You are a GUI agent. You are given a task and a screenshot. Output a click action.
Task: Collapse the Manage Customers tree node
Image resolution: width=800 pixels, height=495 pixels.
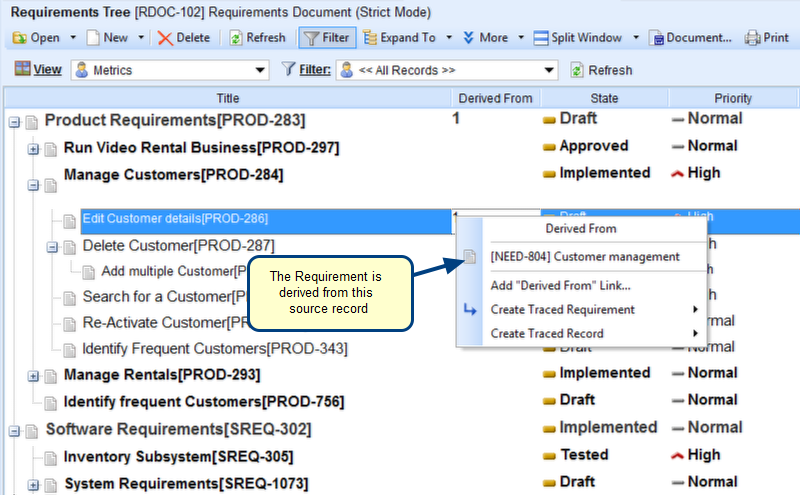pos(33,185)
